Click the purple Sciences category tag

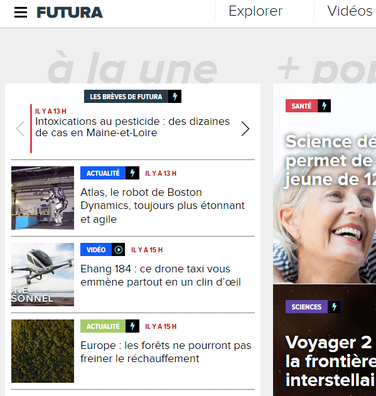306,307
